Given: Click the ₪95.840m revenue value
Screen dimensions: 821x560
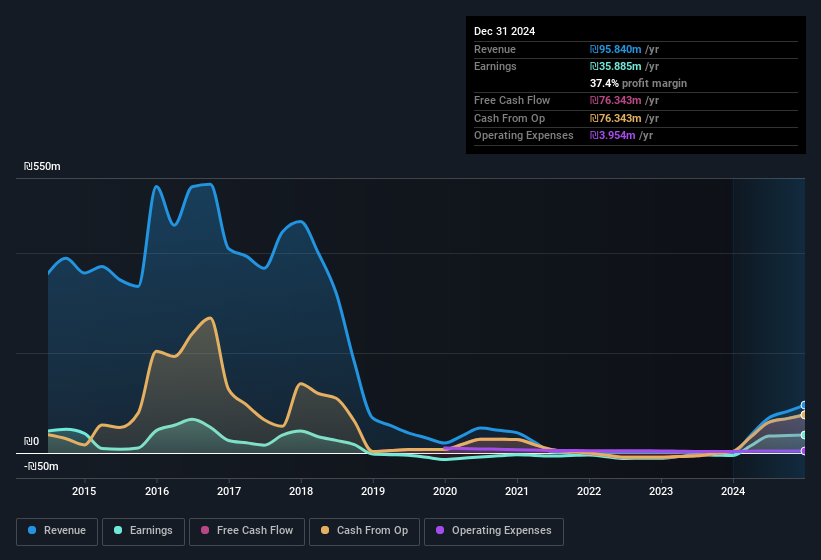Looking at the screenshot, I should pos(615,49).
